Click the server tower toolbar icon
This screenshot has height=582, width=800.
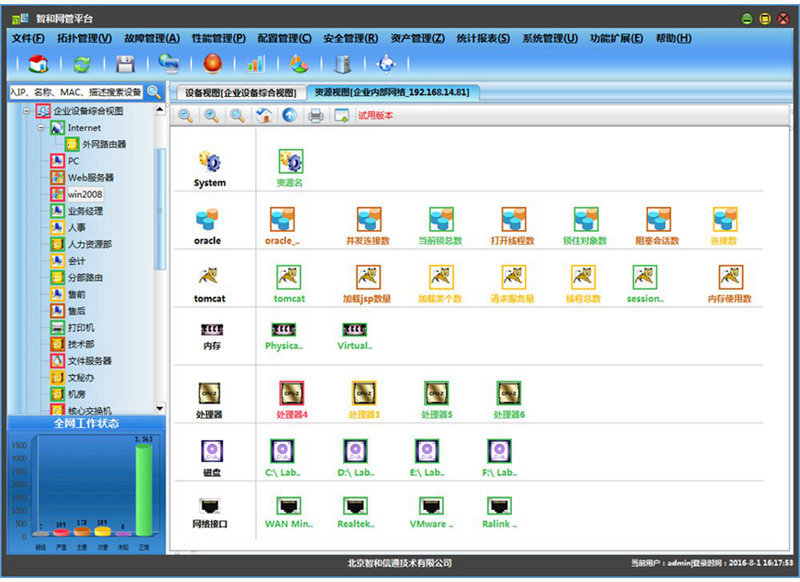[343, 64]
